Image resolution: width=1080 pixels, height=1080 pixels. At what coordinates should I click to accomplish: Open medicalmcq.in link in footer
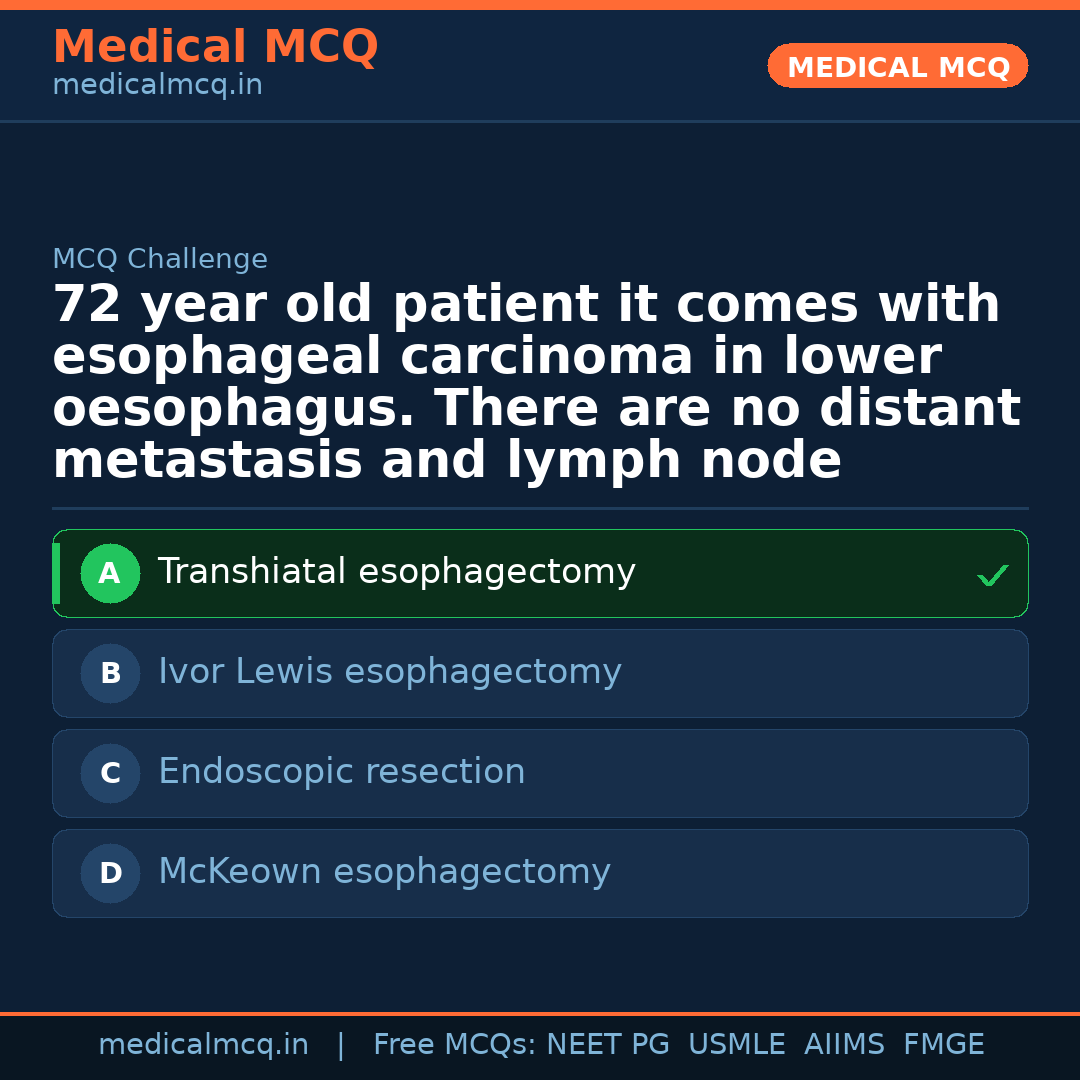pyautogui.click(x=203, y=1045)
